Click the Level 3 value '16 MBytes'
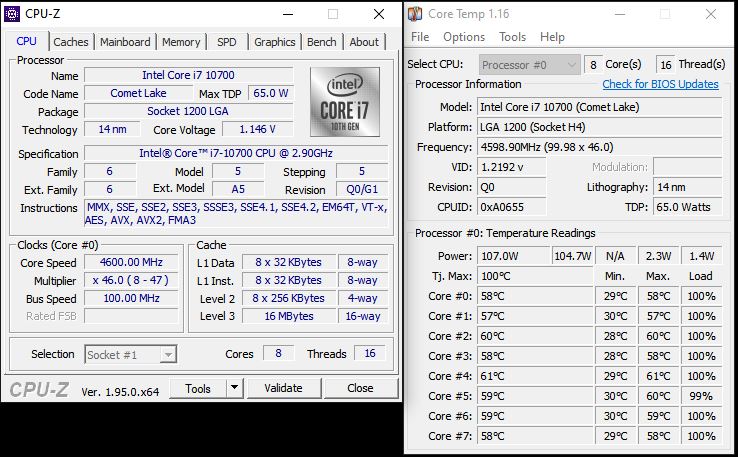The image size is (738, 457). (289, 316)
